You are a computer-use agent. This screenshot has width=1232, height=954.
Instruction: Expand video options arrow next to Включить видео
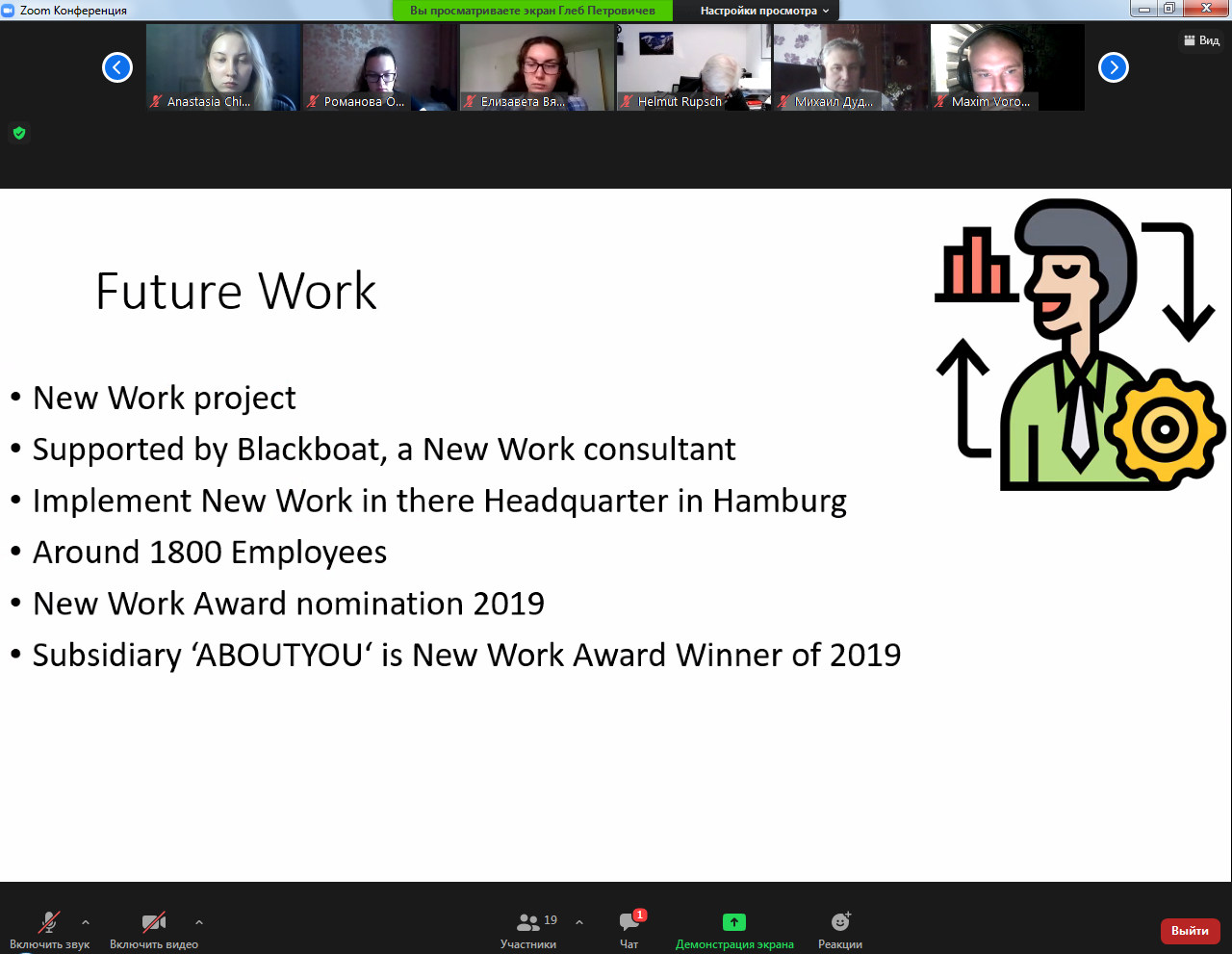(x=199, y=922)
